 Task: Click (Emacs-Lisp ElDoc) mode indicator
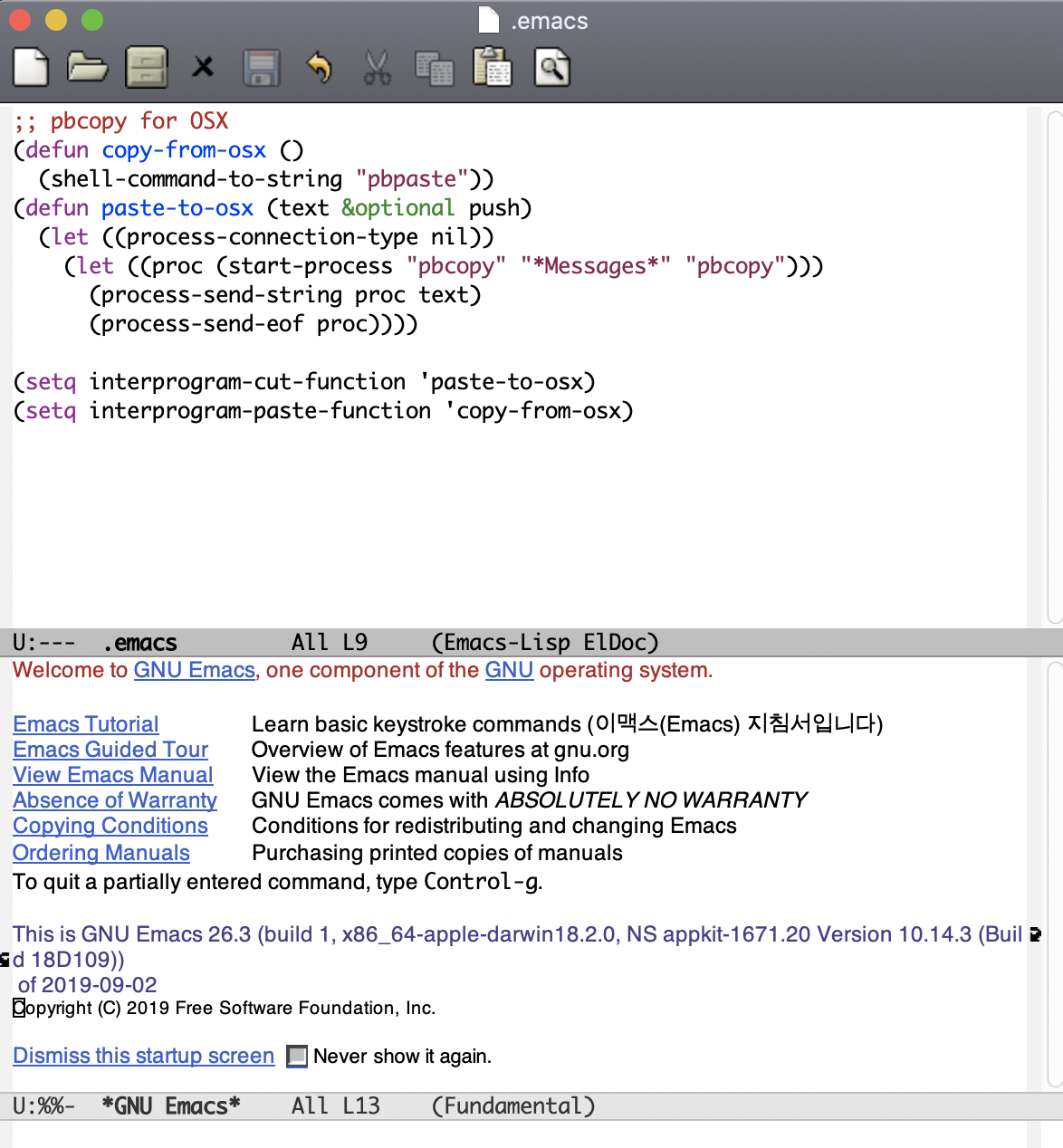coord(545,643)
